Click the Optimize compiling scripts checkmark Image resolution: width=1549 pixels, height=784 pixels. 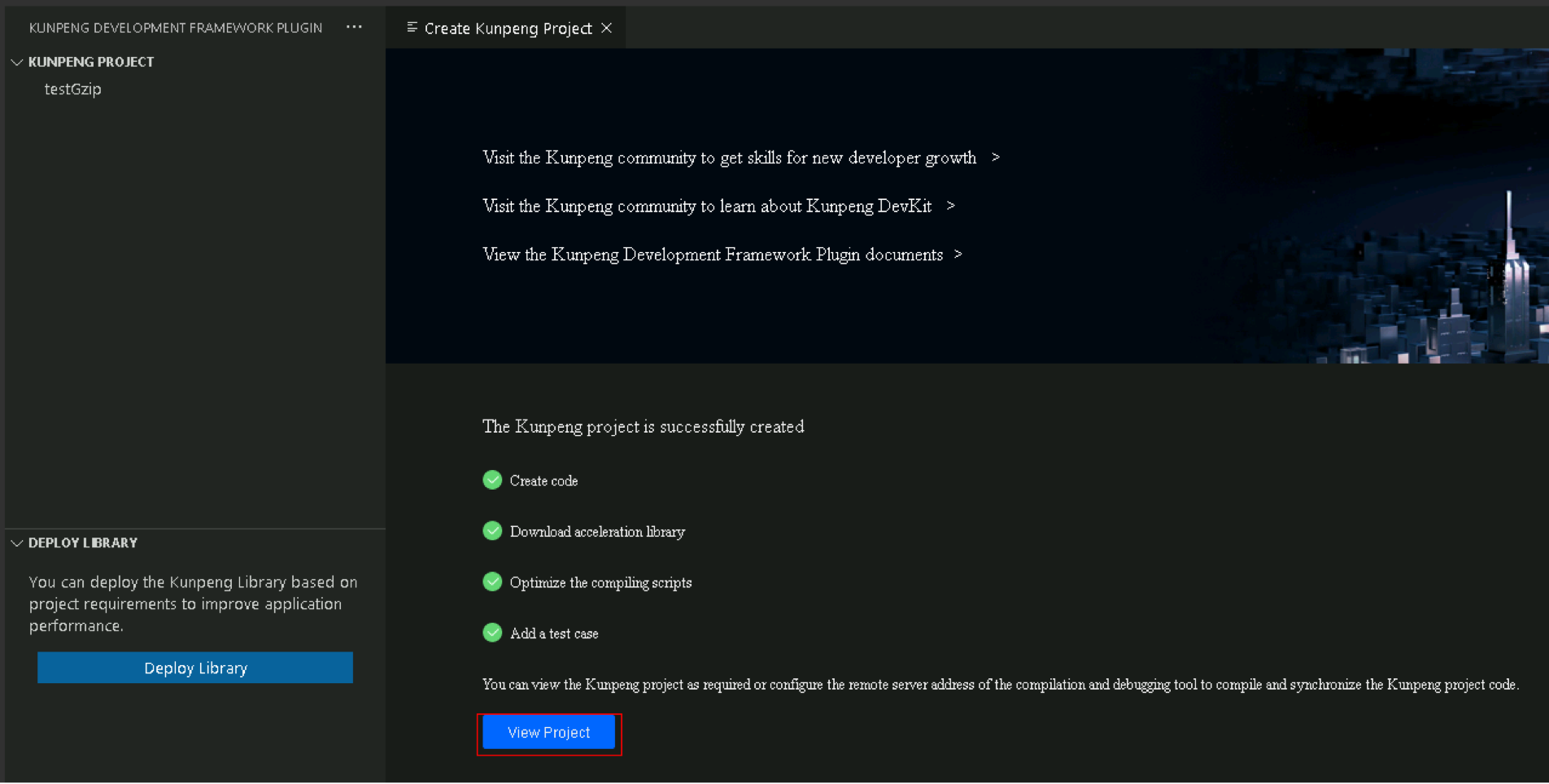pyautogui.click(x=492, y=582)
